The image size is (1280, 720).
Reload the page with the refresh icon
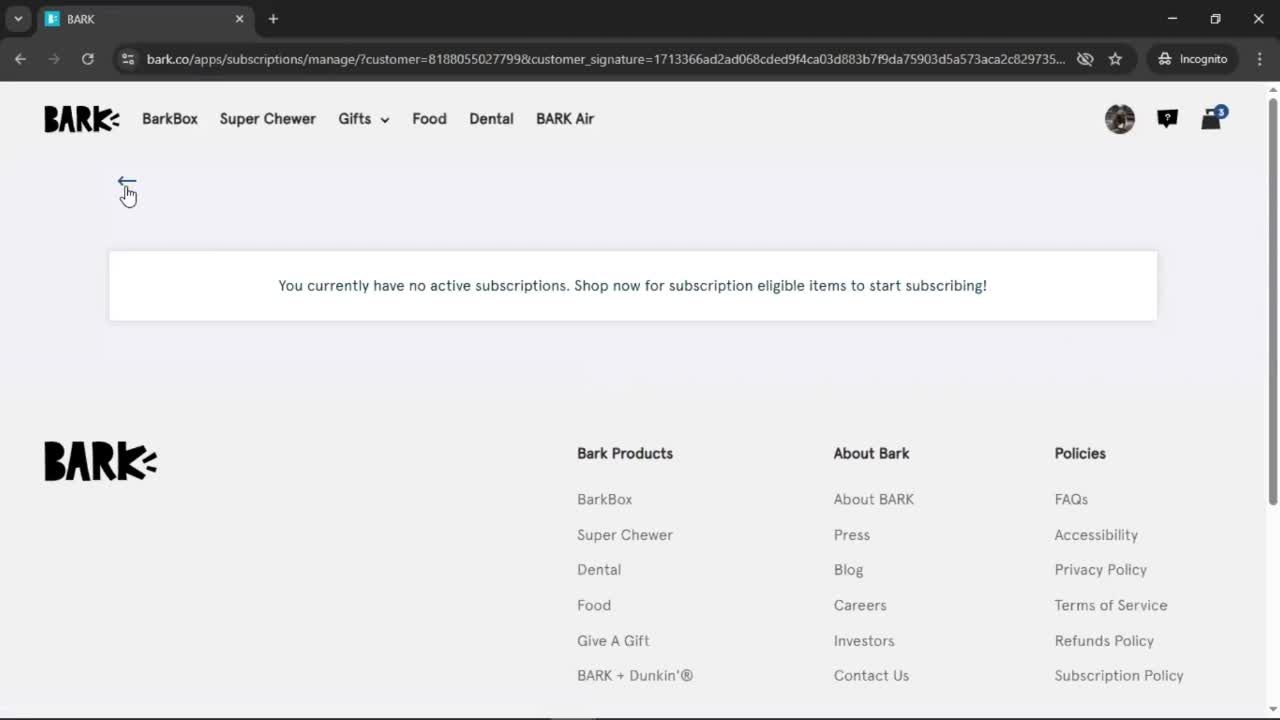click(88, 59)
